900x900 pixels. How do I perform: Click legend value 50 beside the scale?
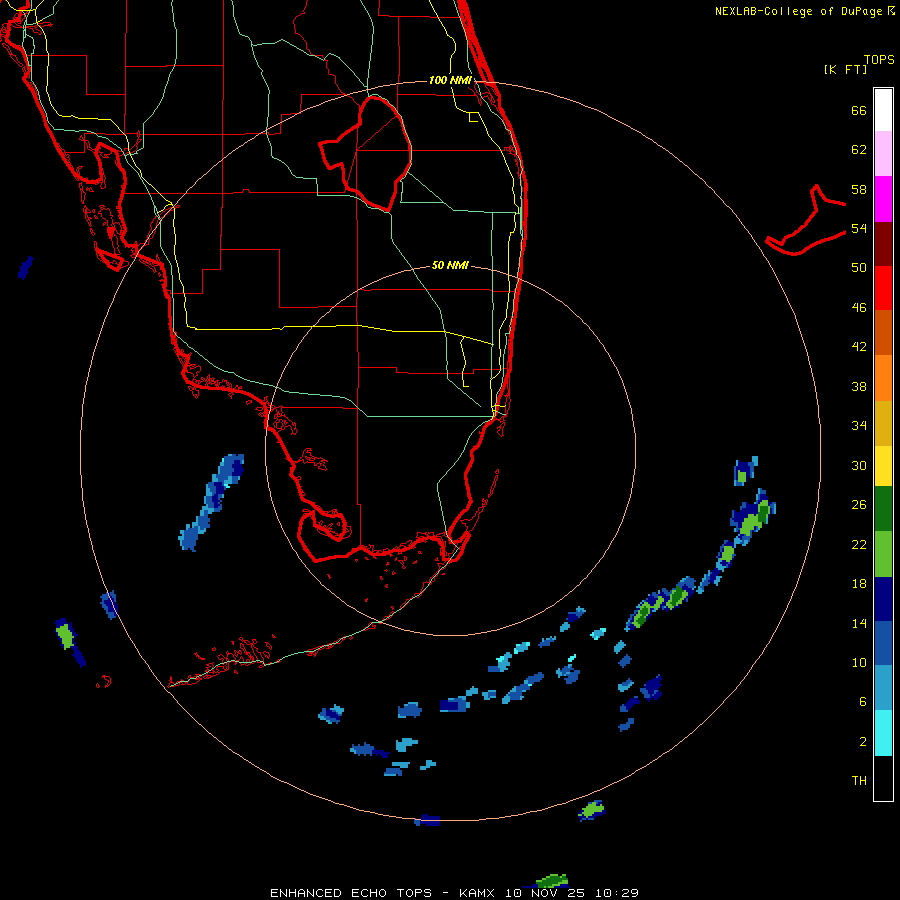pos(859,268)
